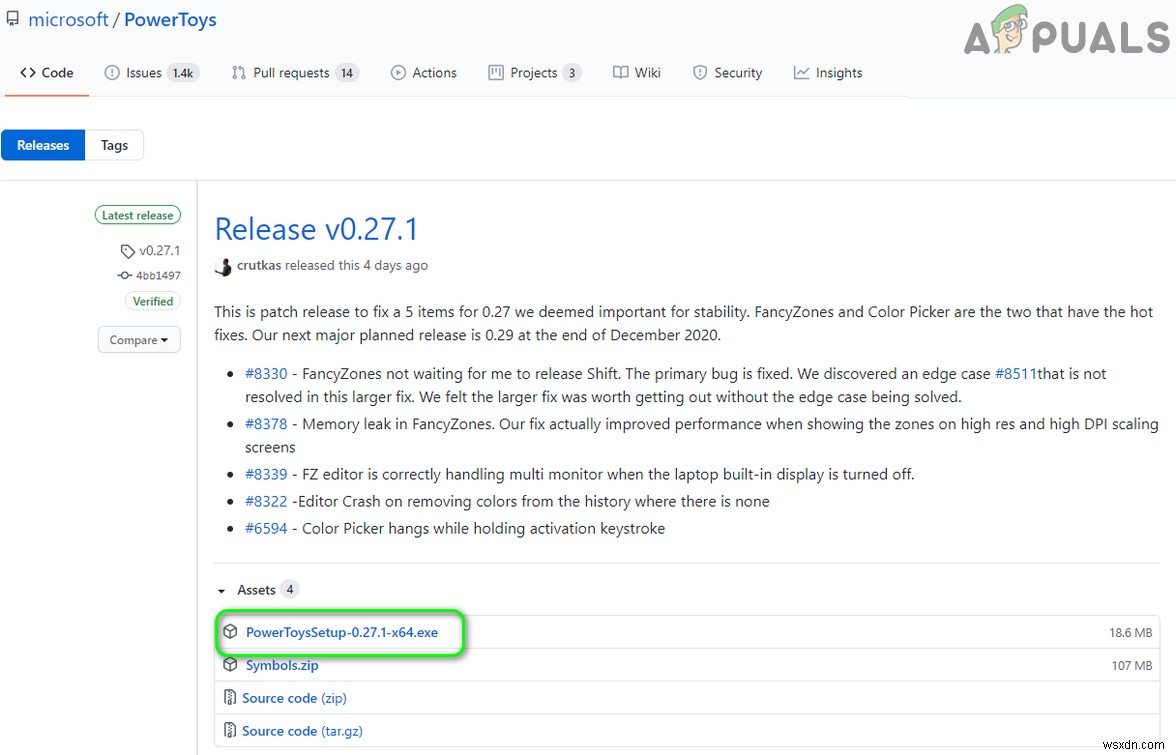Open the Release v0.27.1 title link
This screenshot has width=1176, height=755.
point(316,229)
